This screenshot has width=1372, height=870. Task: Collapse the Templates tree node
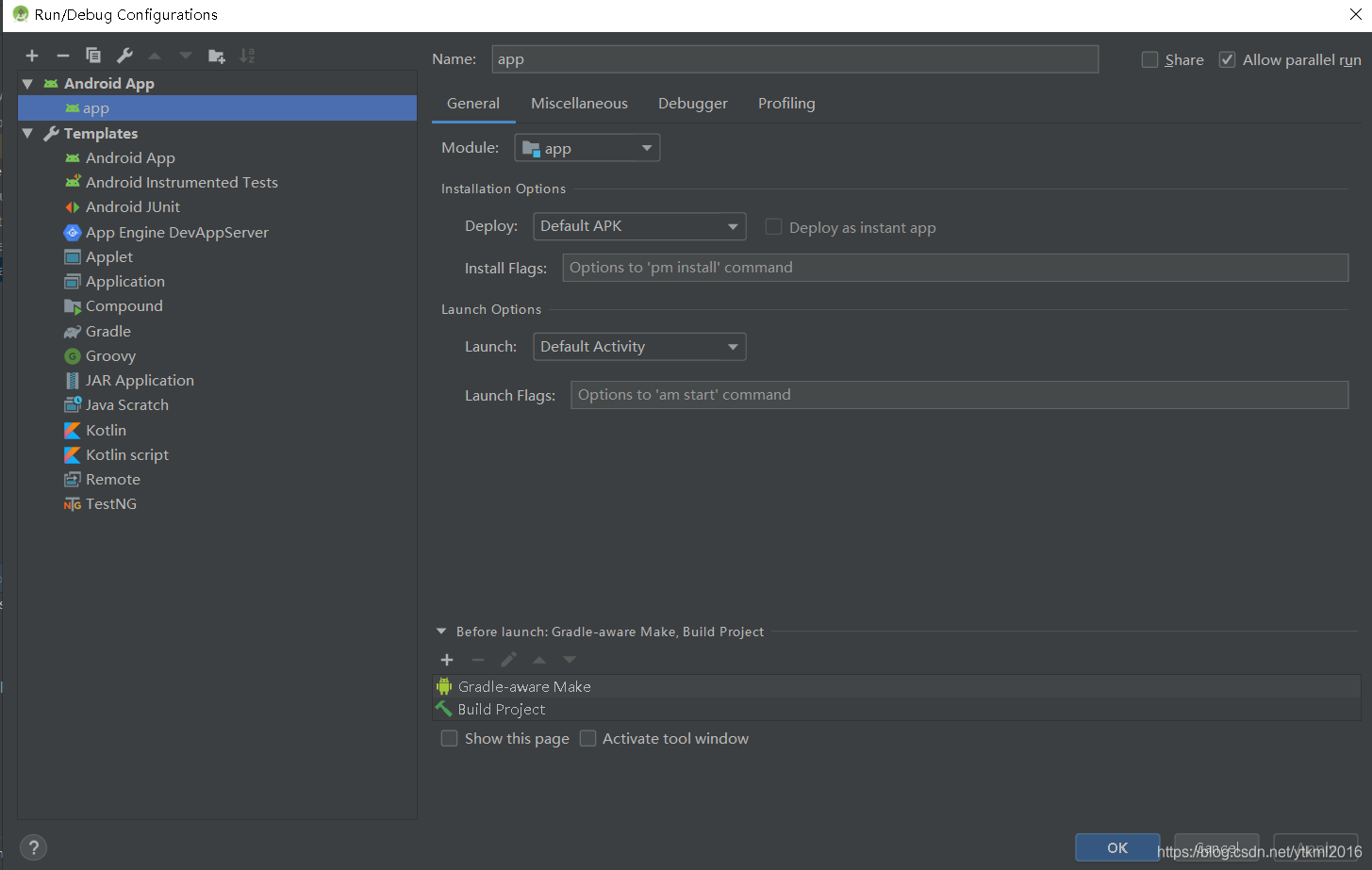(27, 133)
